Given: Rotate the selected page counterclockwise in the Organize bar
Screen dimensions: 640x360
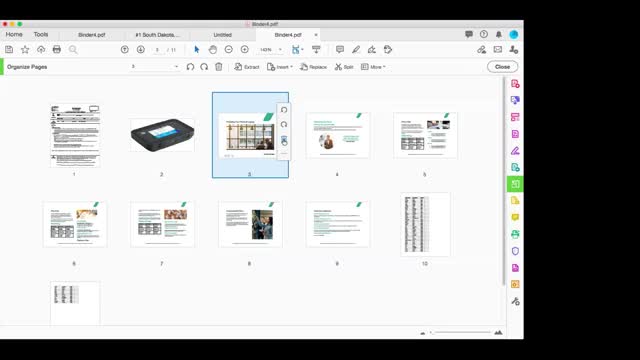Looking at the screenshot, I should [190, 67].
